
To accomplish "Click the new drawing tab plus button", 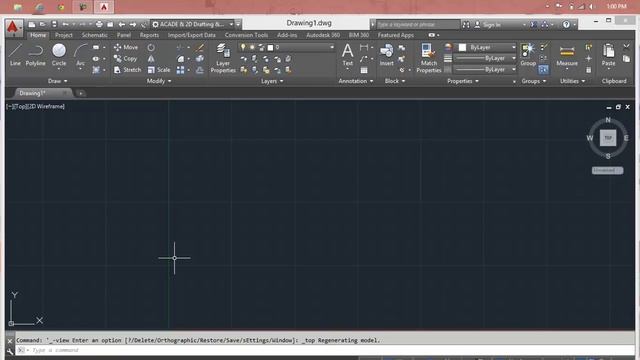I will pyautogui.click(x=81, y=93).
